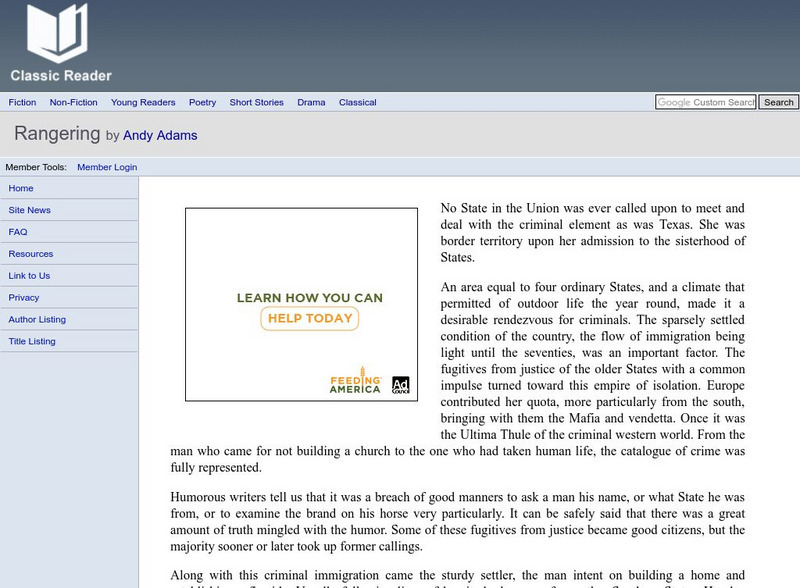The width and height of the screenshot is (800, 588).
Task: Click paragraph starting 'Humorous writers tell us'
Action: 458,521
